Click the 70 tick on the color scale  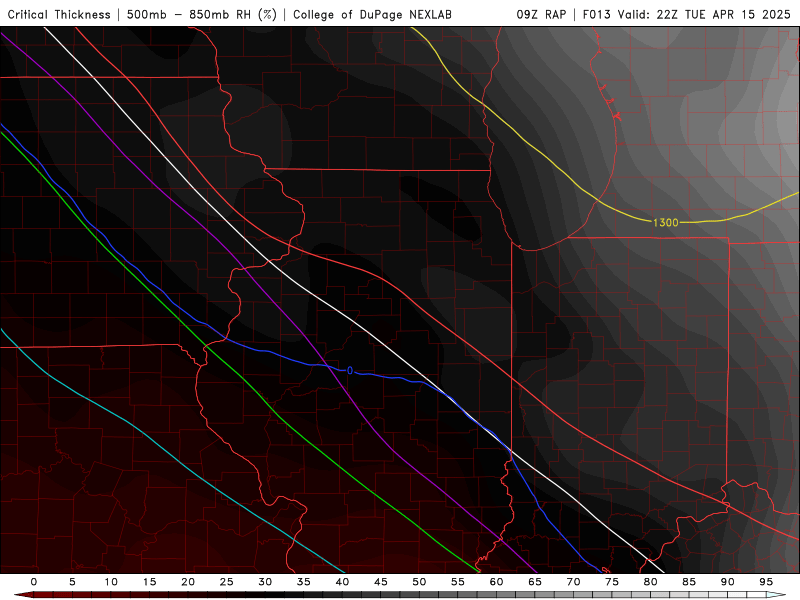pos(573,582)
